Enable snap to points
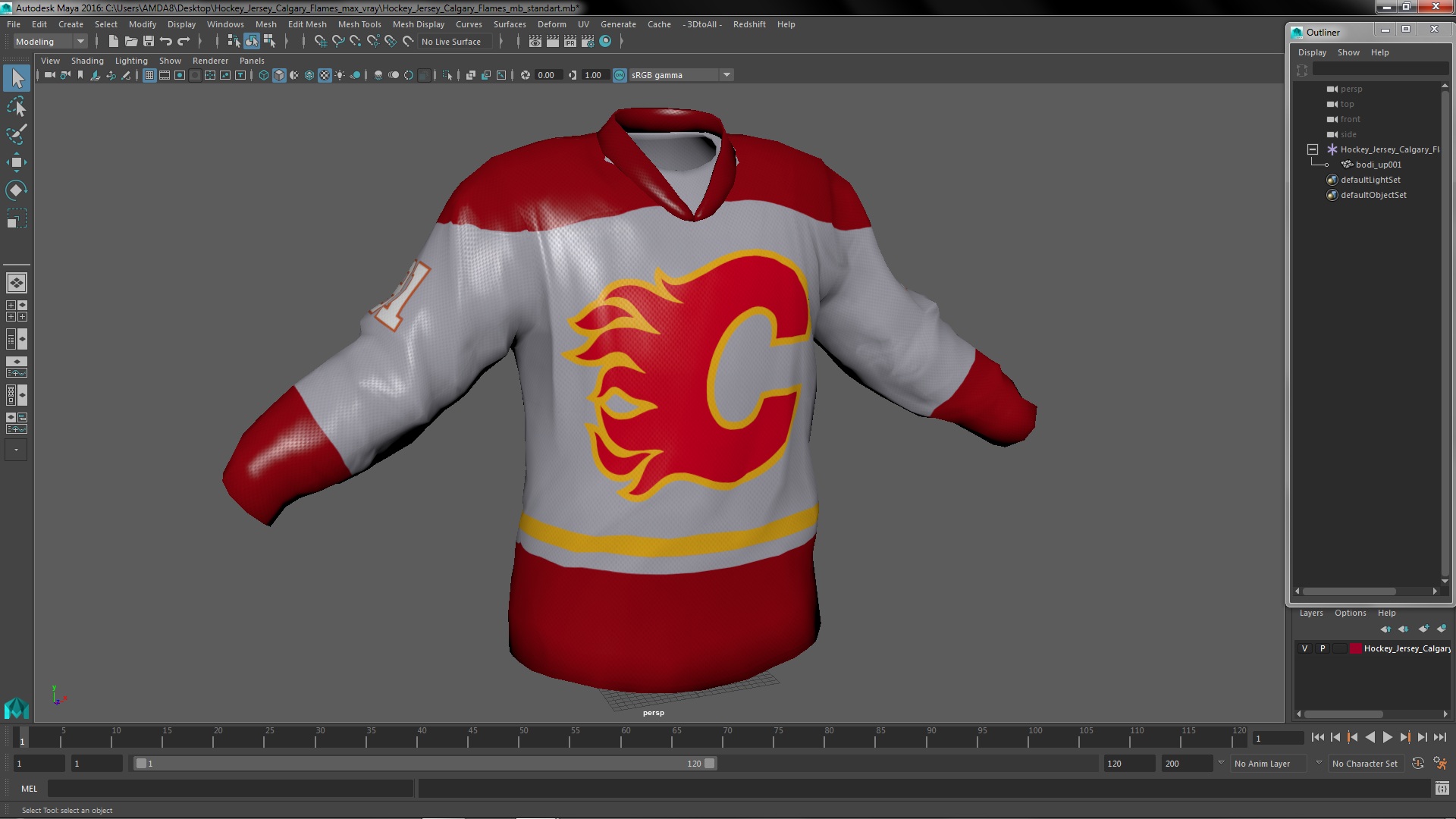Viewport: 1456px width, 819px height. point(356,42)
